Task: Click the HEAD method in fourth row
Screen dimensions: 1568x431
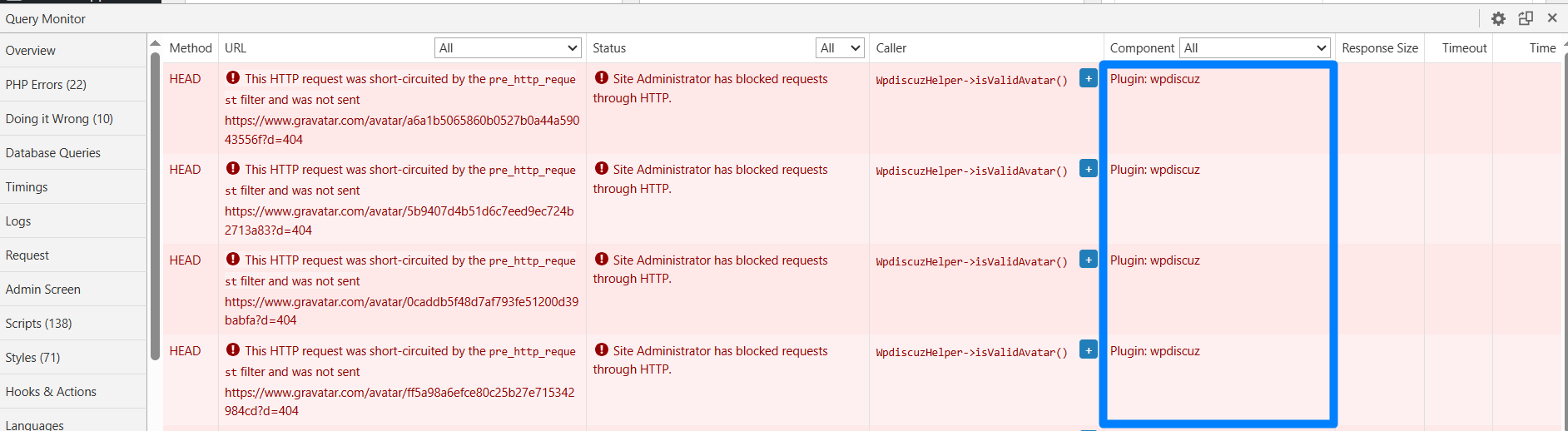Action: pyautogui.click(x=185, y=351)
